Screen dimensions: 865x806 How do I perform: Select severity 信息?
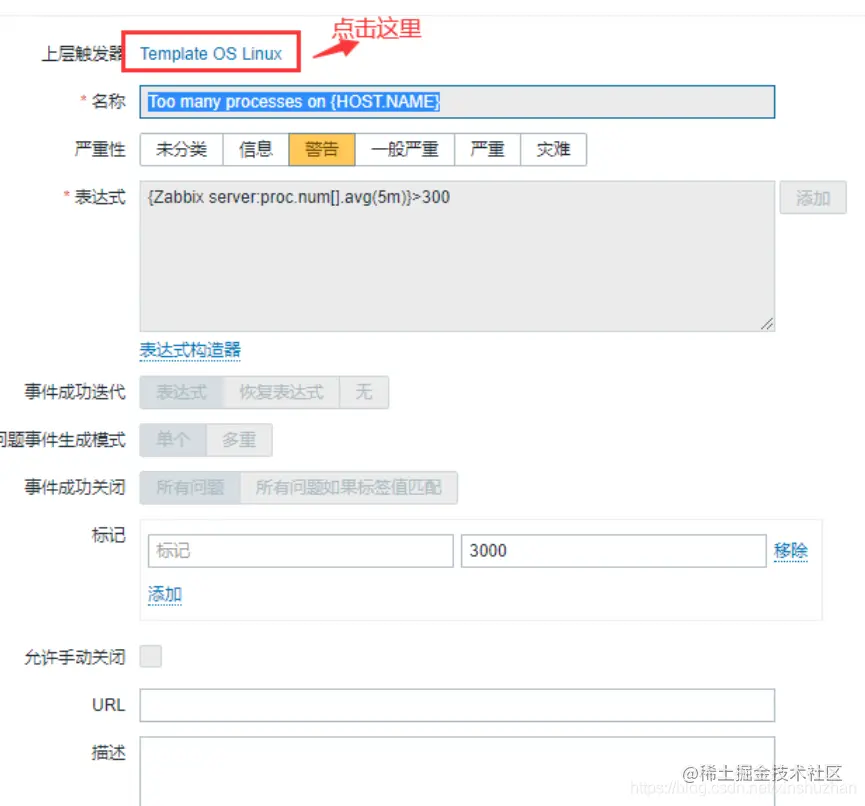click(x=255, y=149)
